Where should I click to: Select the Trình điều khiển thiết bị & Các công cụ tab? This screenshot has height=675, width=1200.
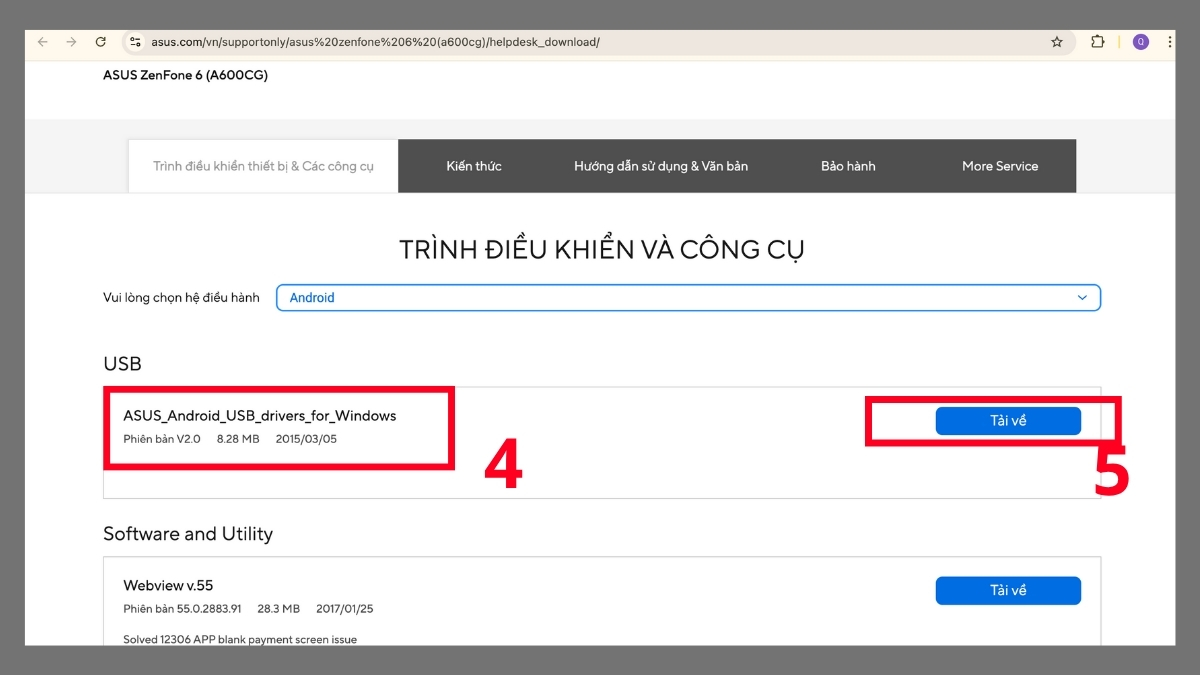click(x=263, y=166)
